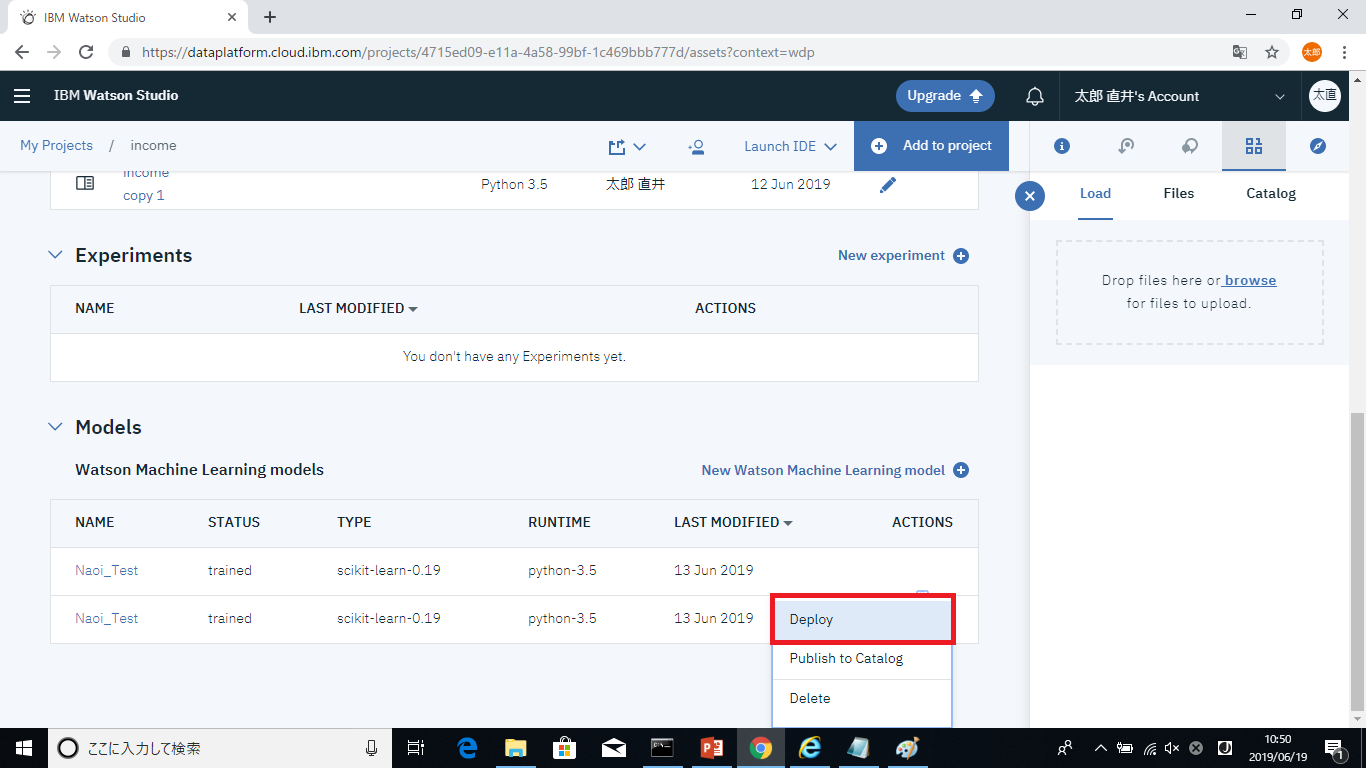
Task: Expand the account switcher dropdown
Action: pyautogui.click(x=1279, y=97)
